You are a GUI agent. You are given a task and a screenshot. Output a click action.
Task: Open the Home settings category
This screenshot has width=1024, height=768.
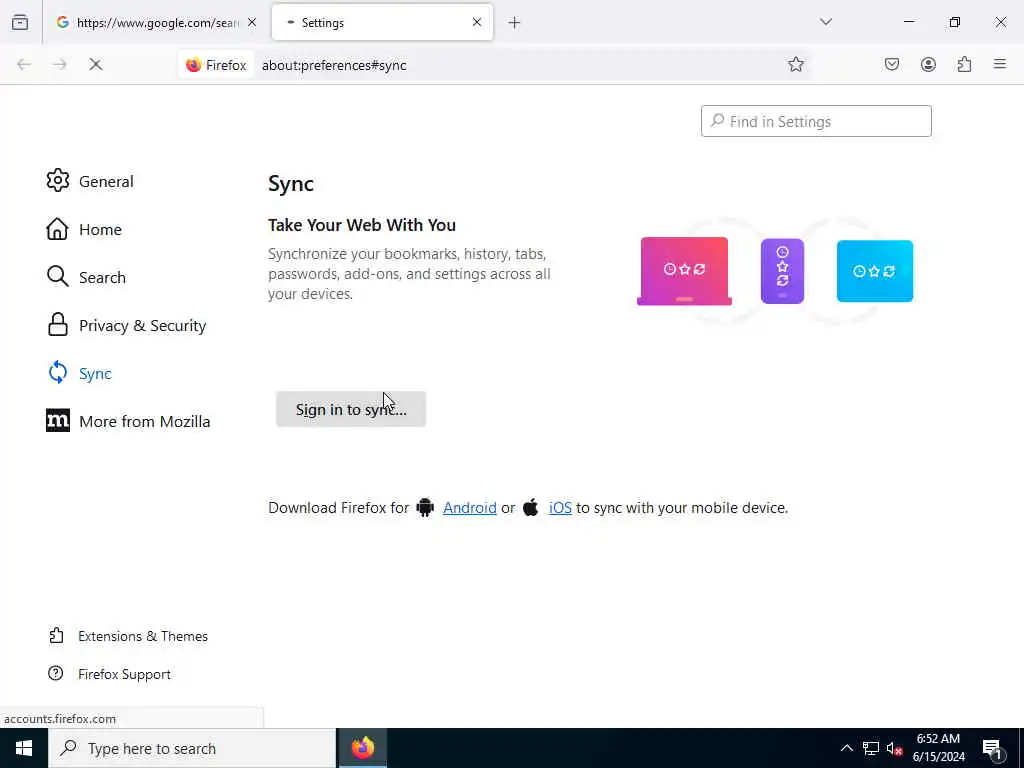click(84, 229)
